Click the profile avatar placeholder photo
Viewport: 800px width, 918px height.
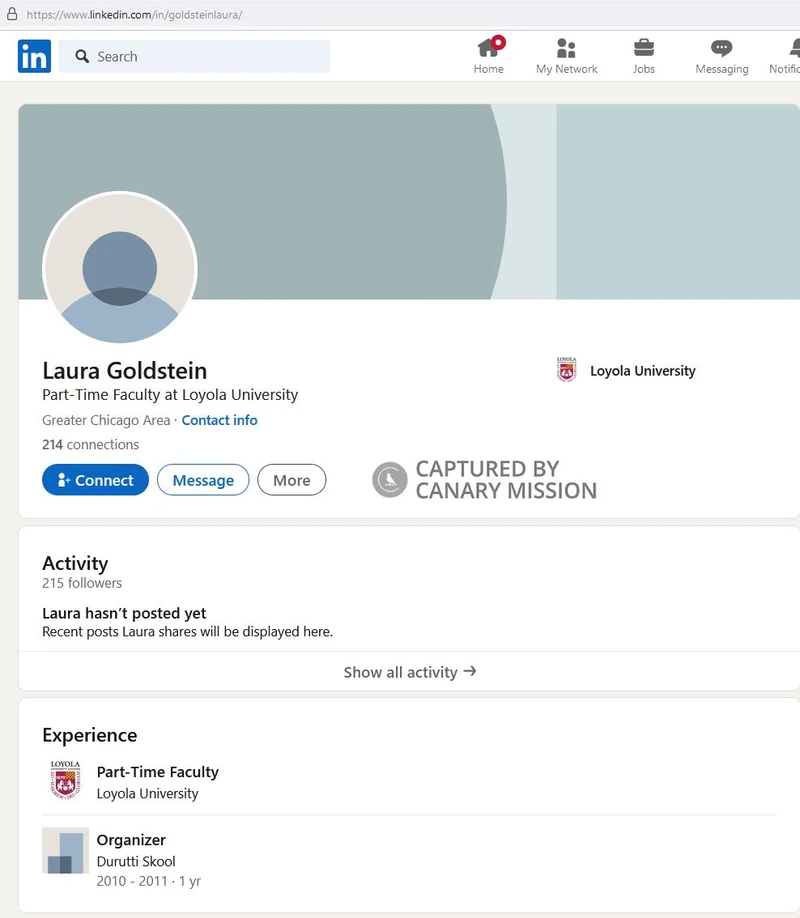coord(120,268)
